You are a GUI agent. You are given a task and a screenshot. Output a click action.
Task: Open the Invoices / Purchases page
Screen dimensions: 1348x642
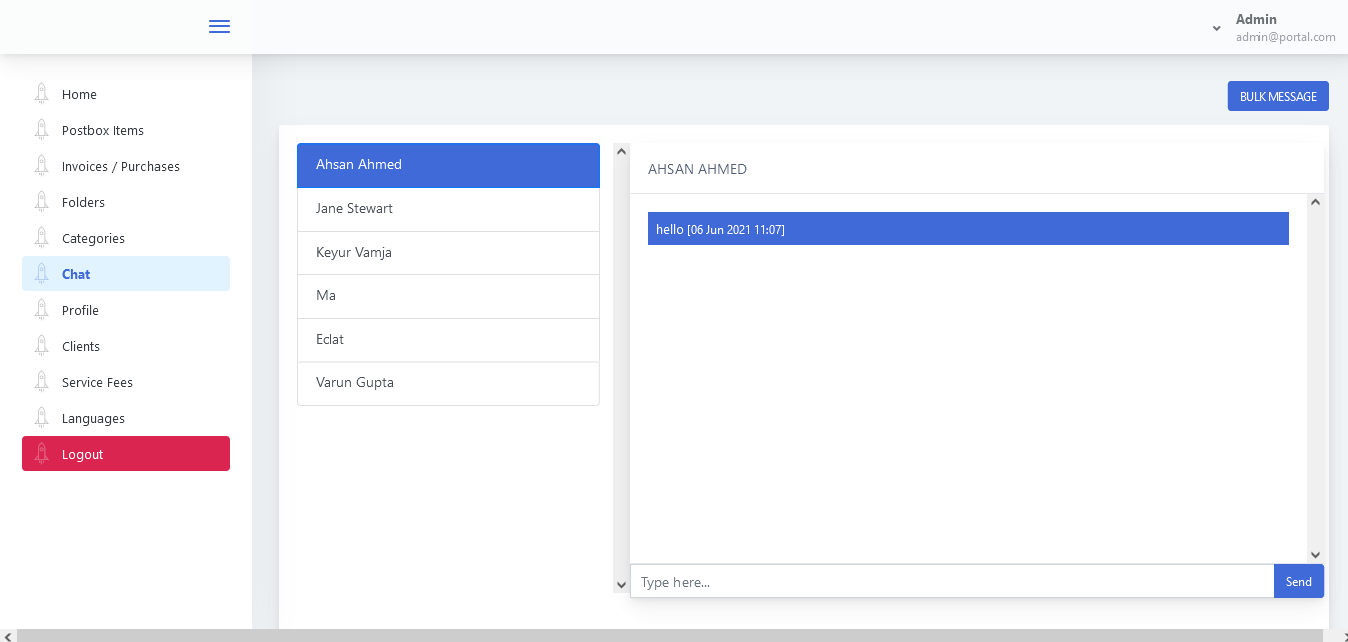pyautogui.click(x=120, y=165)
